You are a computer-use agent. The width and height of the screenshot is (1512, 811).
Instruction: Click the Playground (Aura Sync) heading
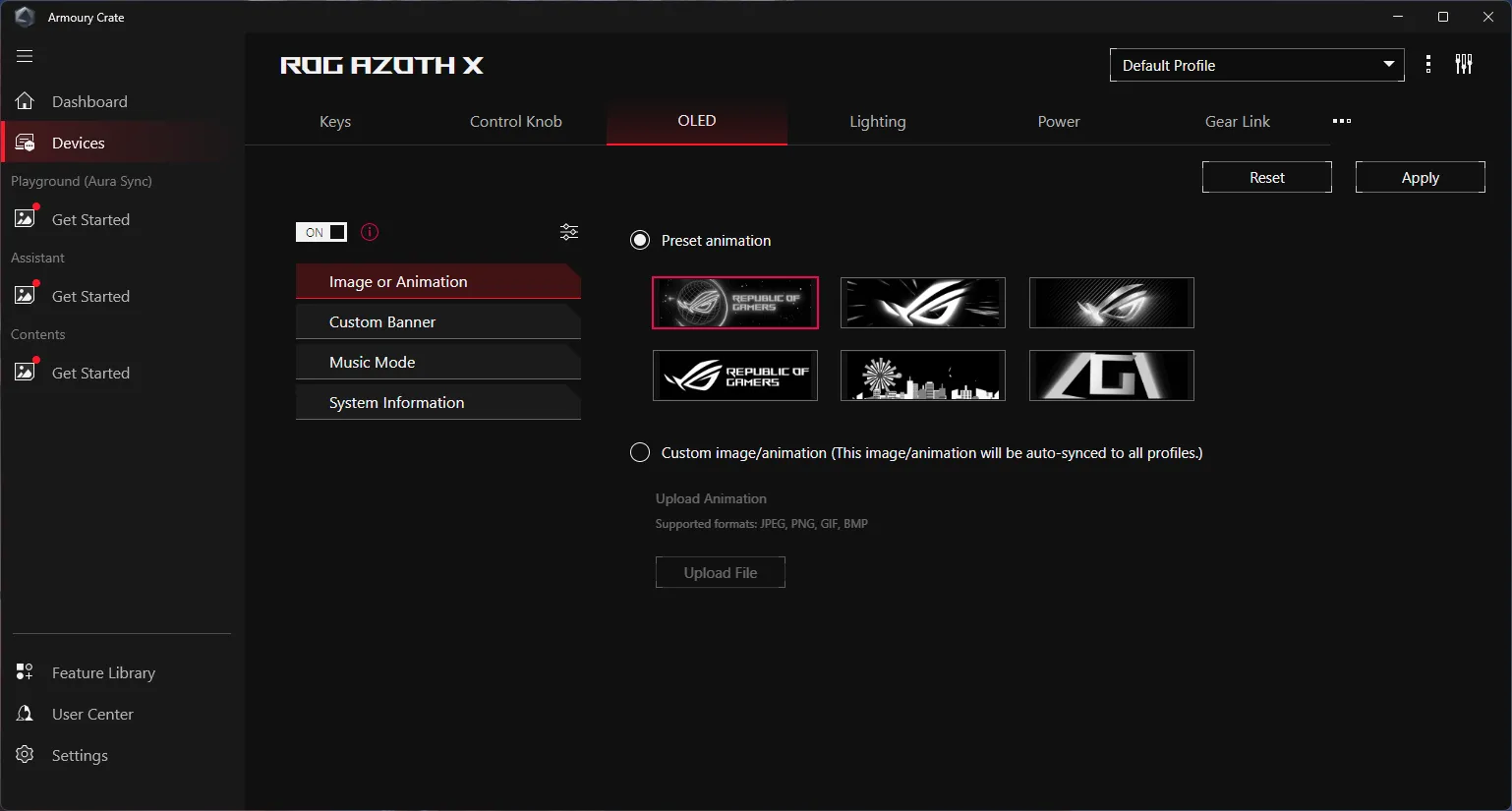(82, 181)
